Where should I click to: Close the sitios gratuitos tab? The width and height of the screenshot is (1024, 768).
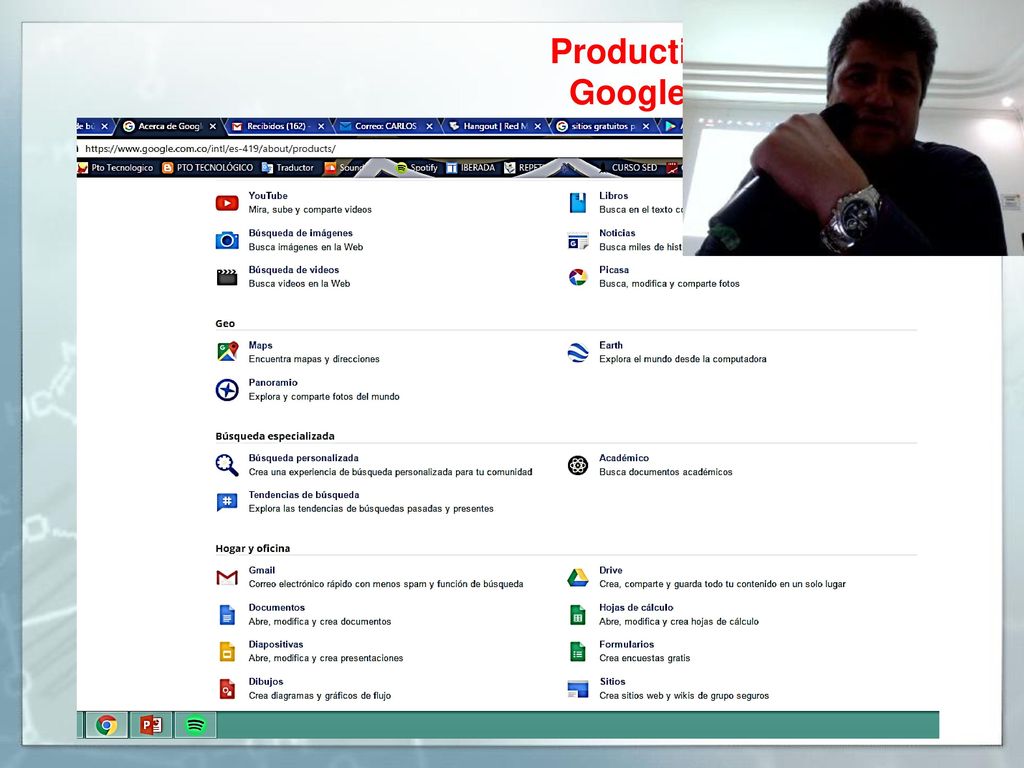point(646,127)
